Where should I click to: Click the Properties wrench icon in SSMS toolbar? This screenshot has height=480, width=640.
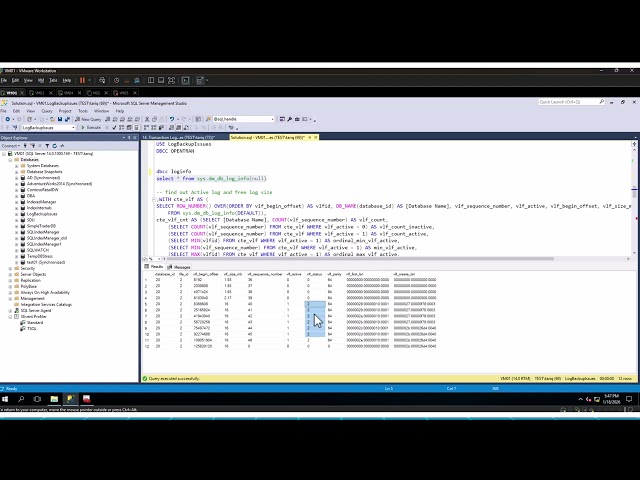tap(289, 119)
